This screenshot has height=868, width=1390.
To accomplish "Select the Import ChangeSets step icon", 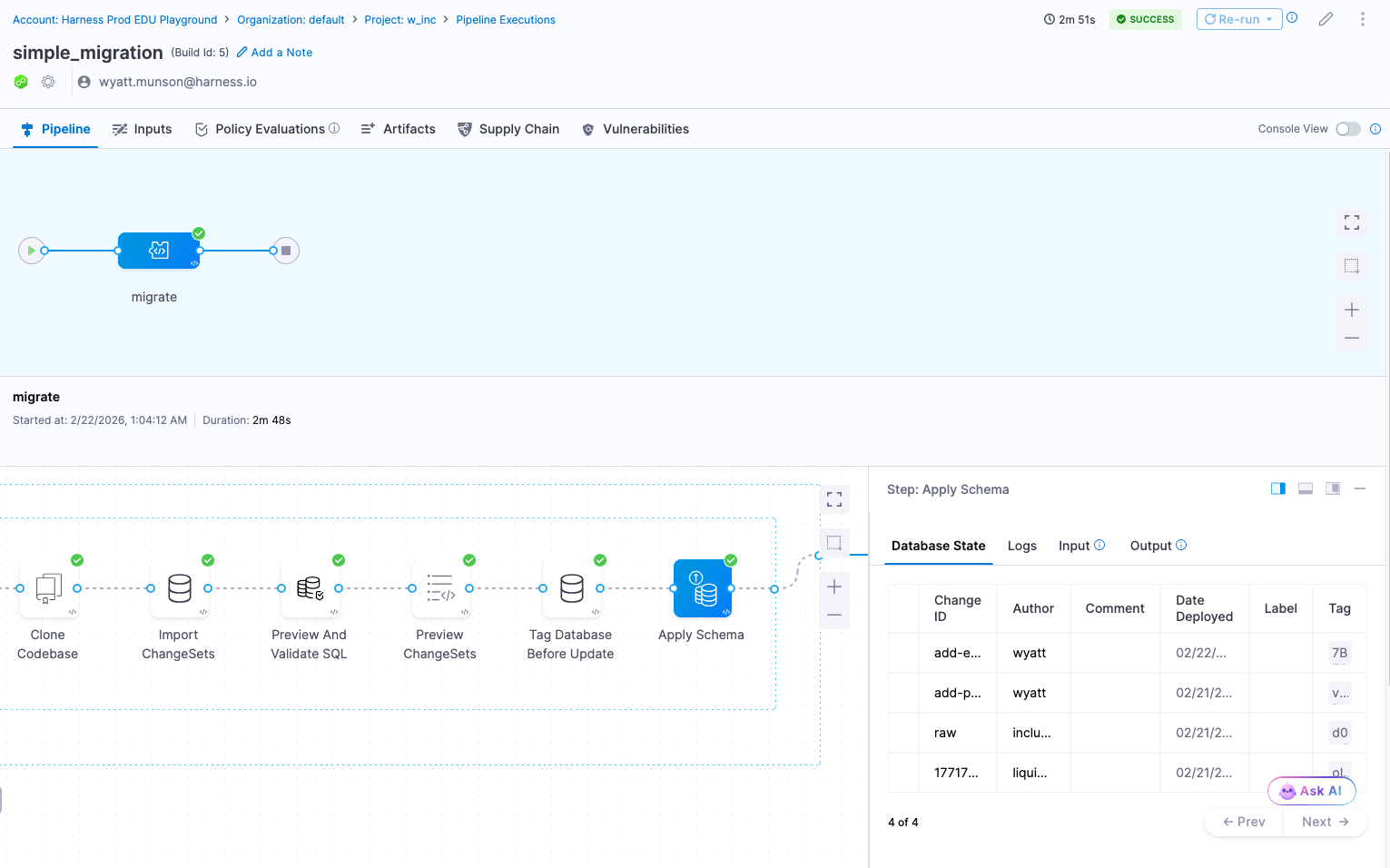I will 179,588.
